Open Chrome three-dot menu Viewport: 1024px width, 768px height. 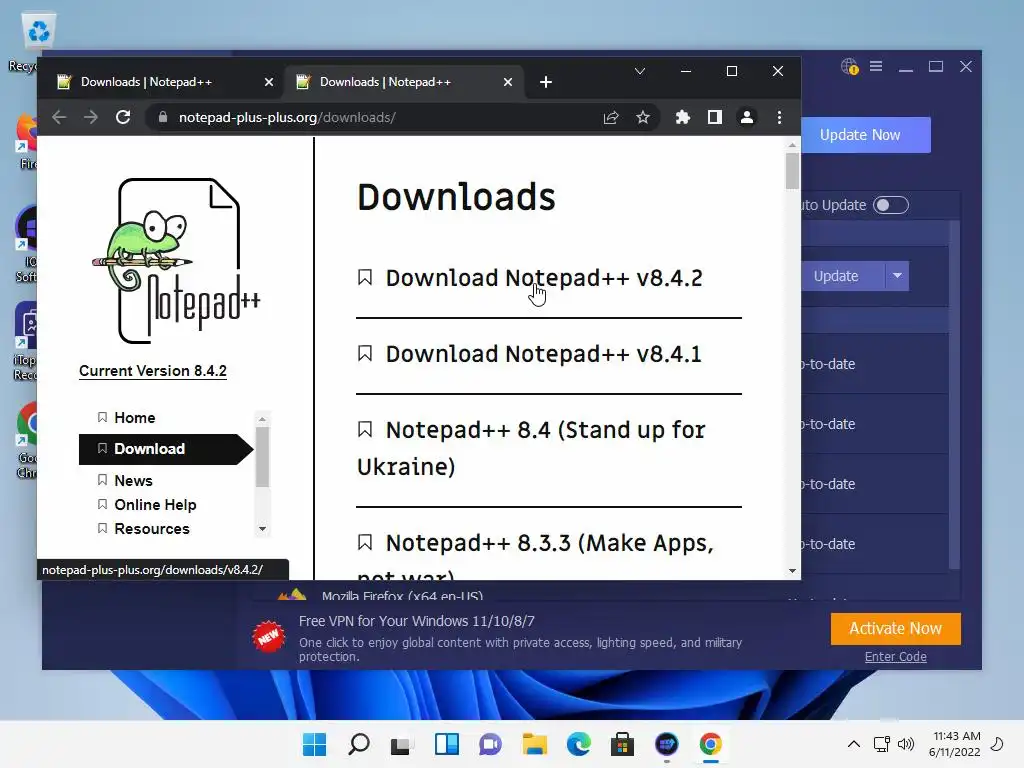(779, 118)
